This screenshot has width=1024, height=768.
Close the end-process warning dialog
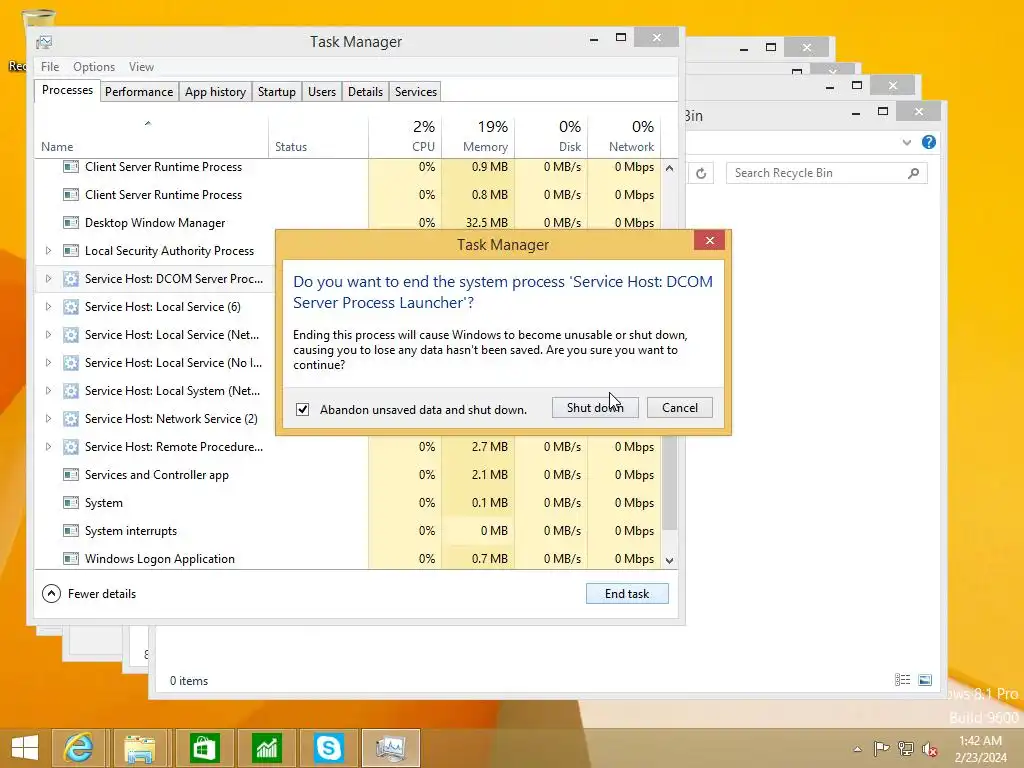710,240
